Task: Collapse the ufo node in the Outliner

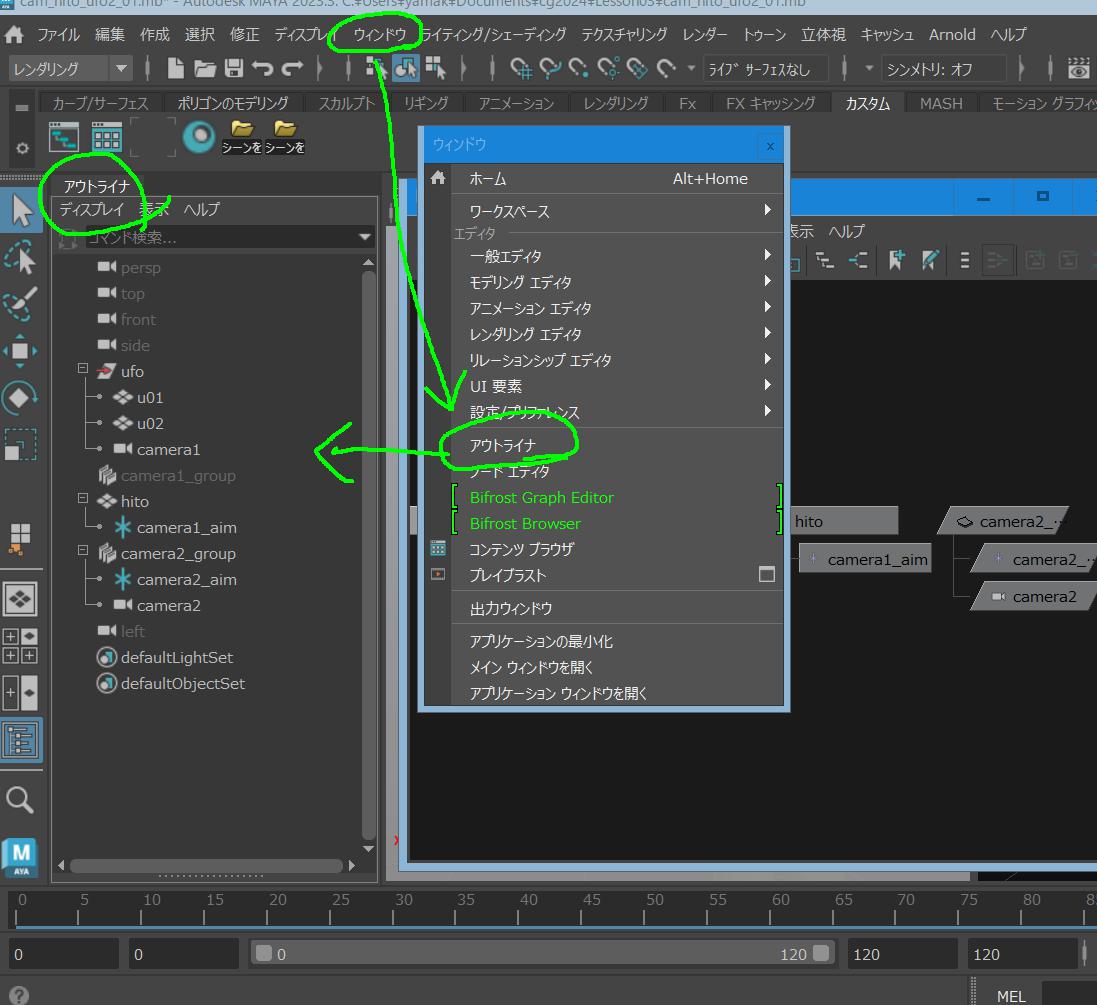Action: (83, 368)
